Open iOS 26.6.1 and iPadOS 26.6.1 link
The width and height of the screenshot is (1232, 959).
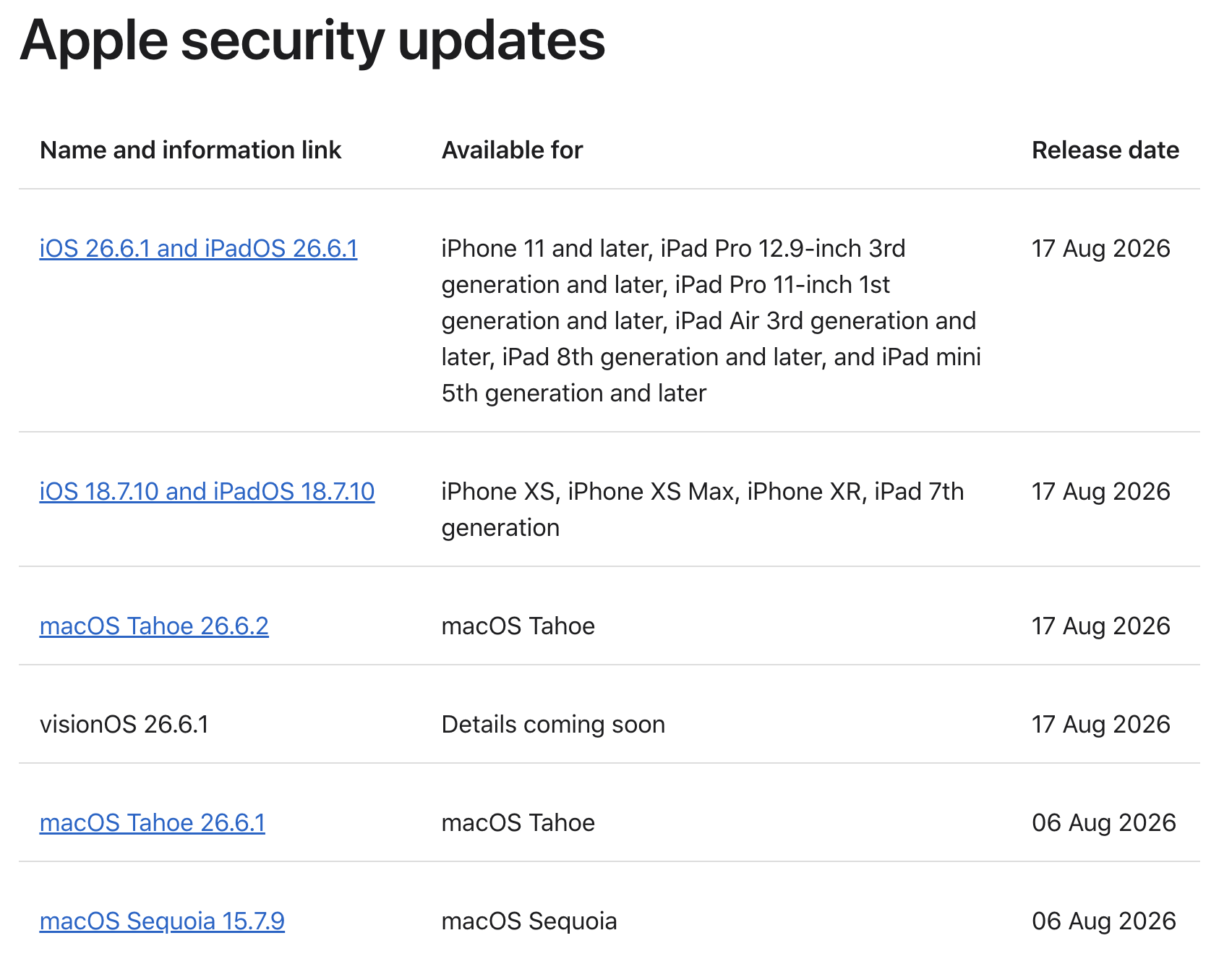pos(198,248)
